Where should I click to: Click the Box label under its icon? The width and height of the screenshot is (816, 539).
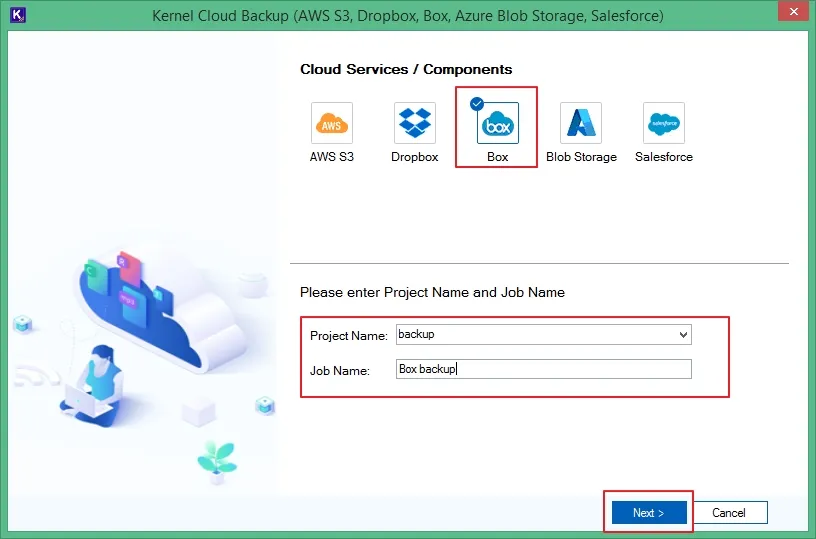point(498,157)
